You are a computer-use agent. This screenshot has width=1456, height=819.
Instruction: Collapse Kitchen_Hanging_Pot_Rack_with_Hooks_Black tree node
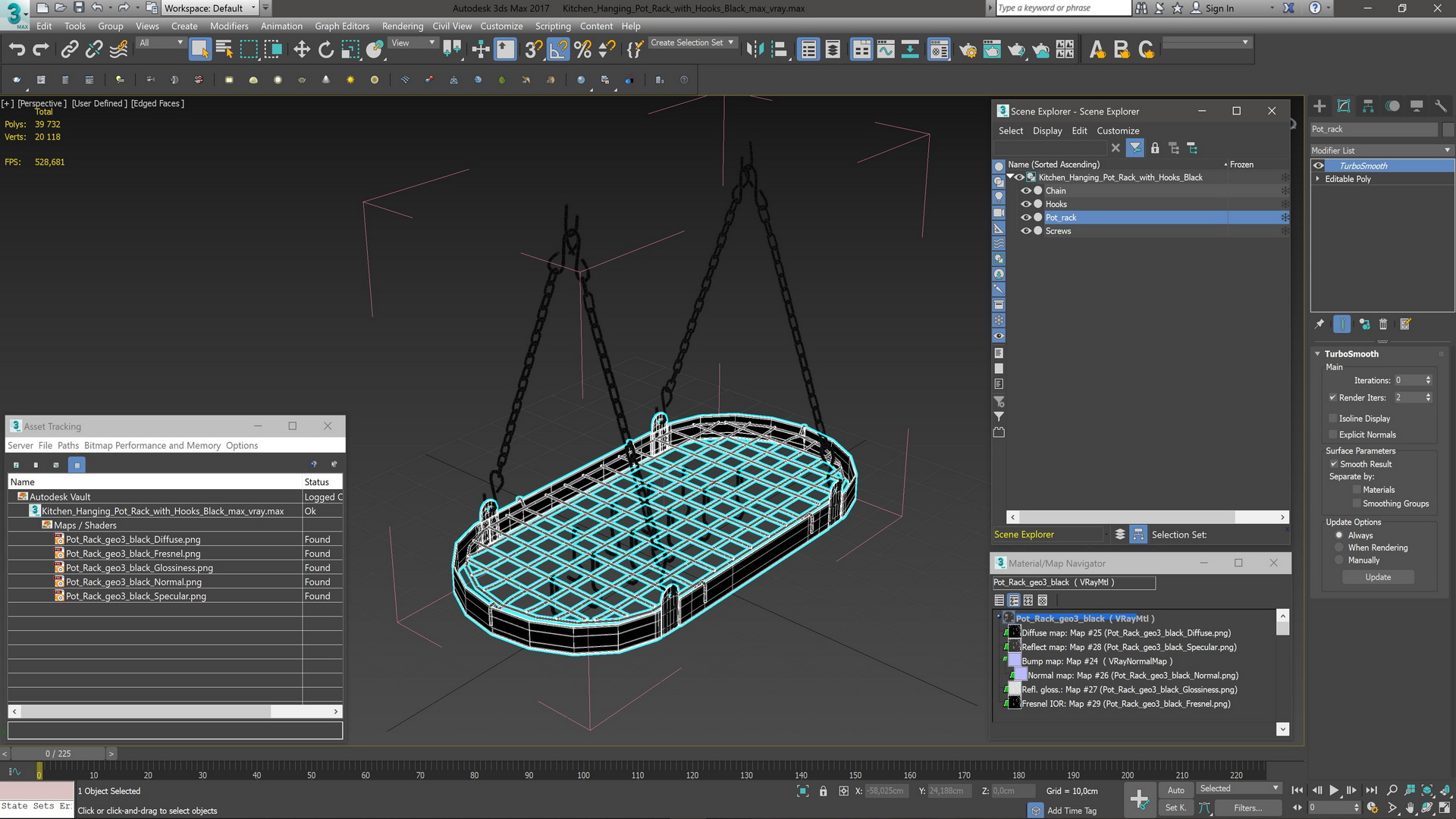click(x=1010, y=177)
